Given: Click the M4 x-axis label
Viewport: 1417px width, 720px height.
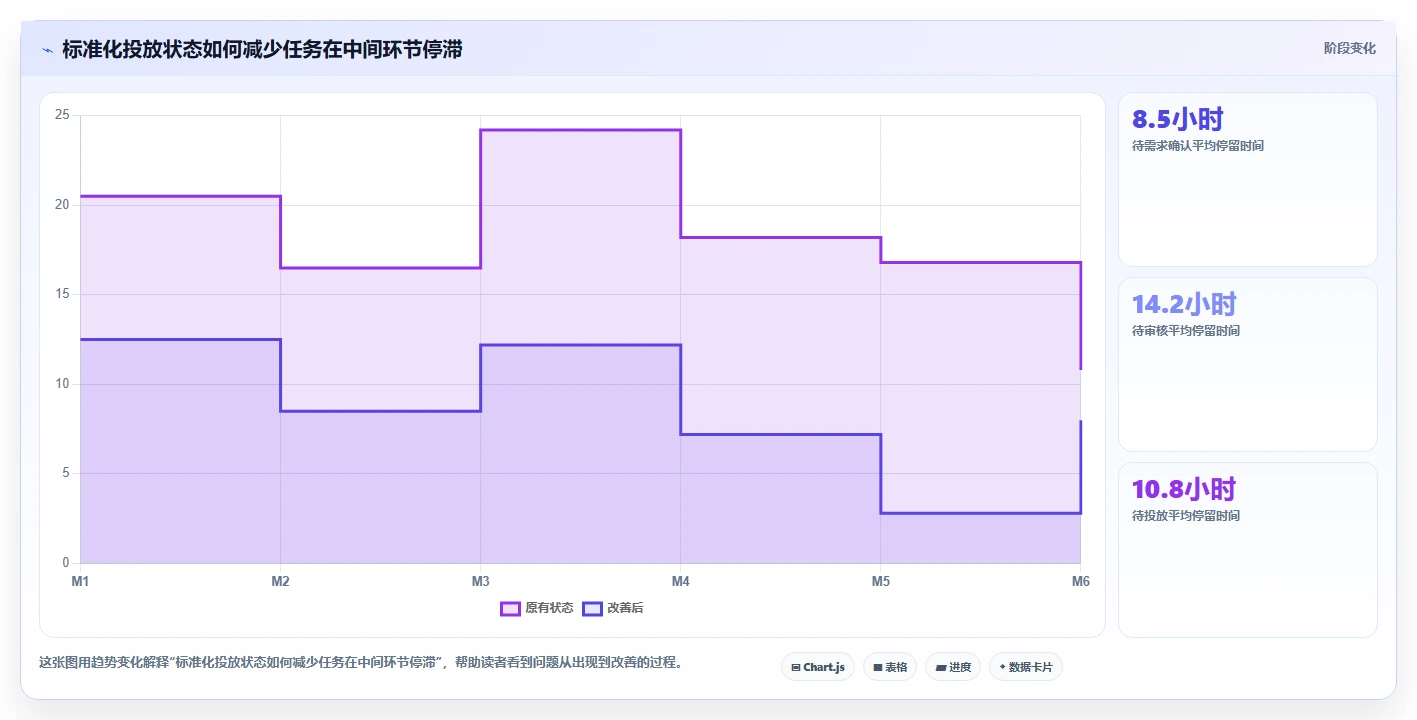Looking at the screenshot, I should (x=681, y=581).
